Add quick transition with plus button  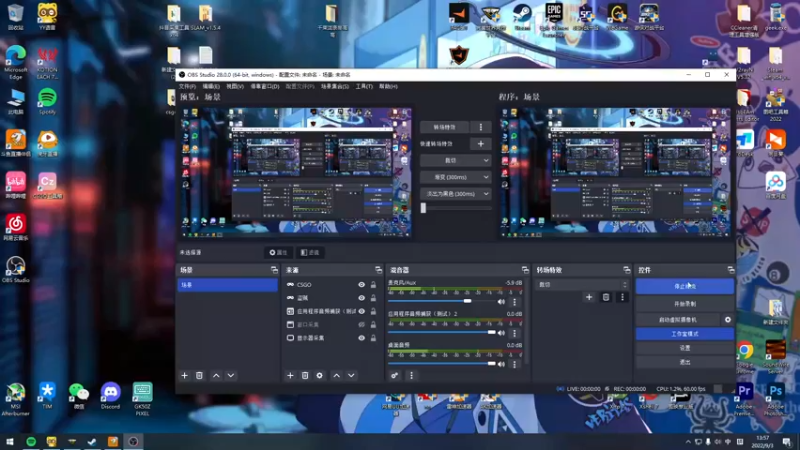(481, 144)
